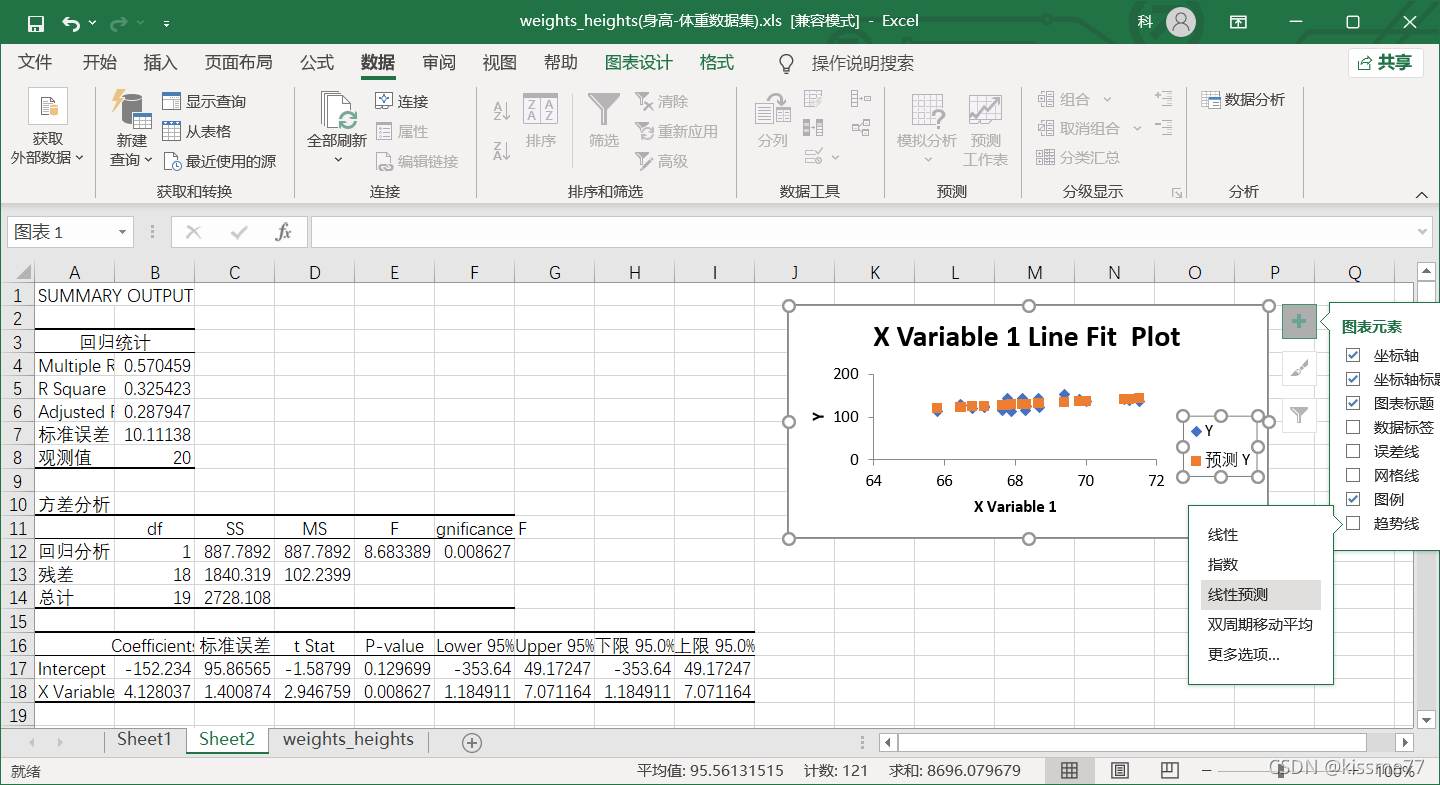Open the Undo history dropdown arrow
This screenshot has height=785, width=1440.
(x=93, y=22)
